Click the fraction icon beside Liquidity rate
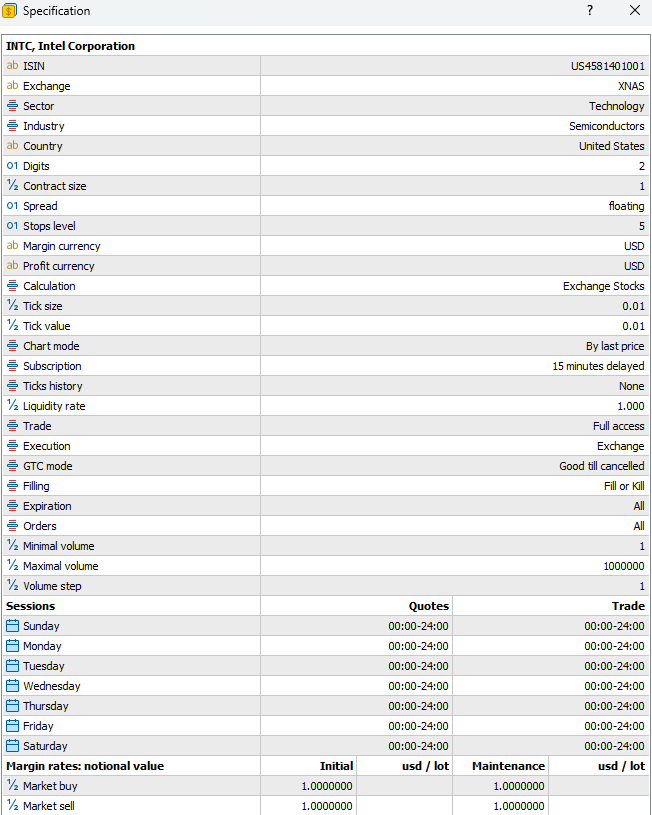Screen dimensions: 652x815 tap(12, 406)
